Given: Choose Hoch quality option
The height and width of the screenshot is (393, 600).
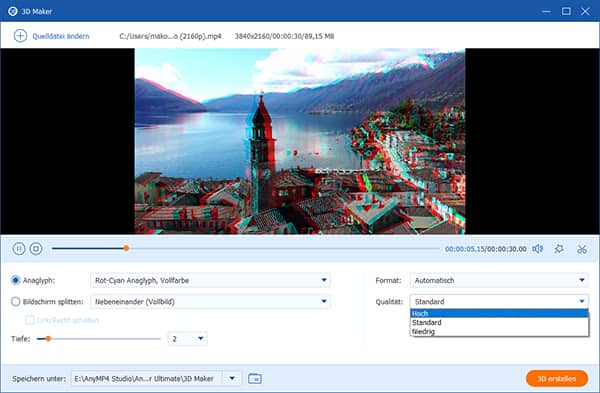Looking at the screenshot, I should pos(499,313).
